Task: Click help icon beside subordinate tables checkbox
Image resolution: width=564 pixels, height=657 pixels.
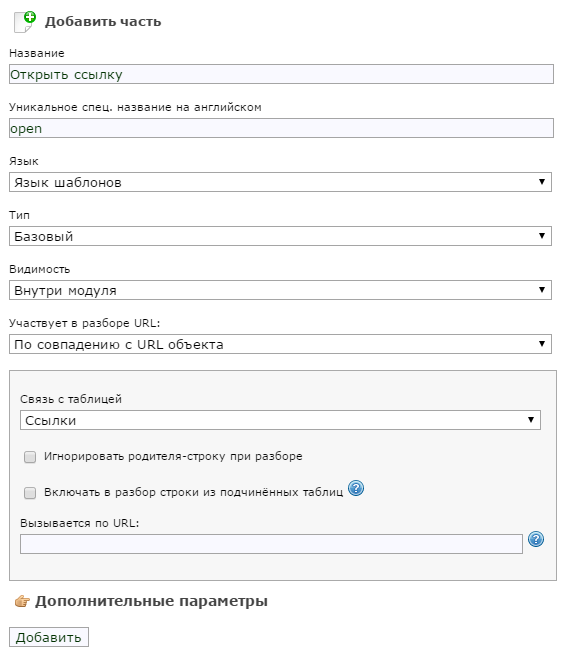Action: click(x=356, y=488)
